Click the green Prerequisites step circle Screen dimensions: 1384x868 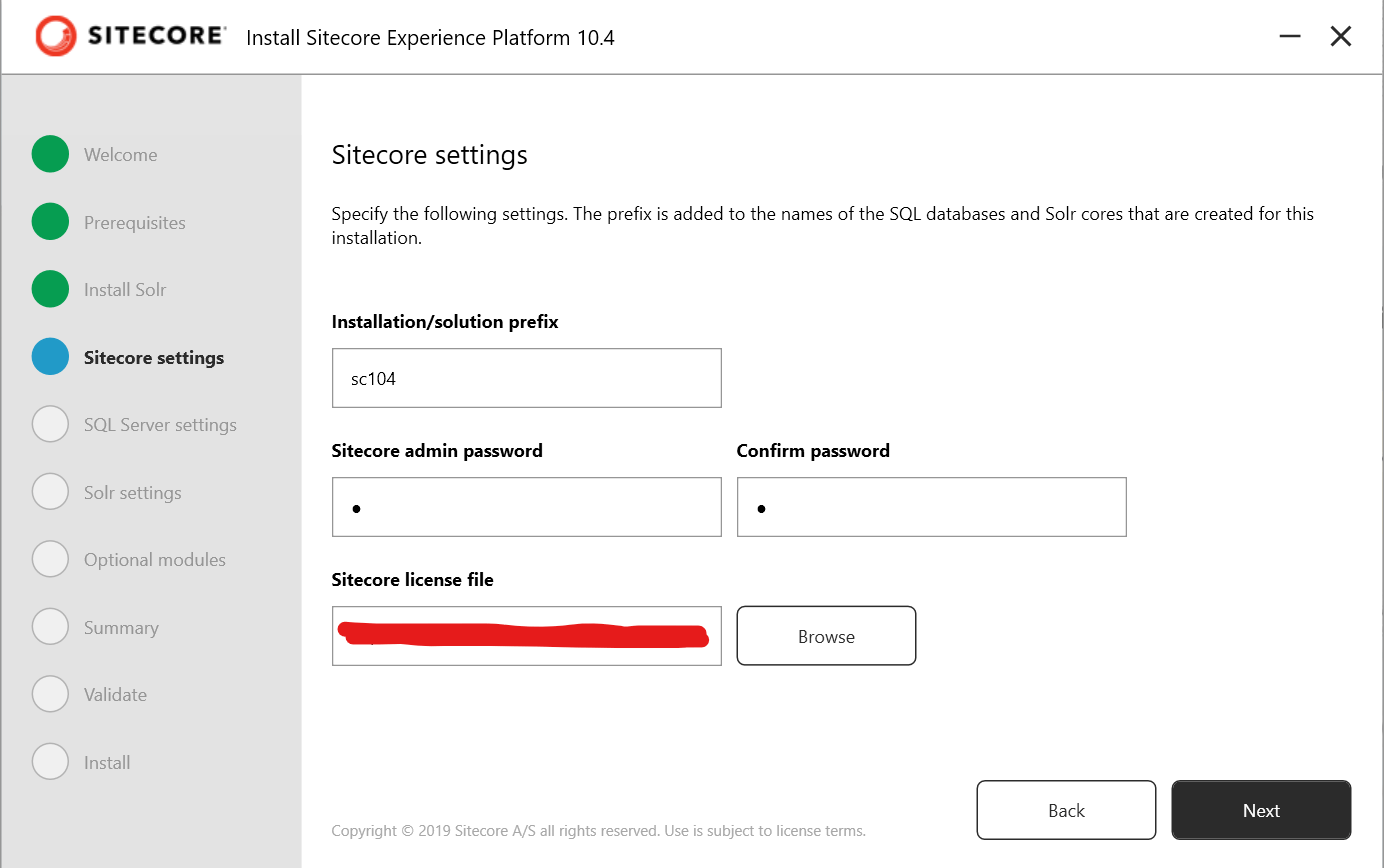point(50,222)
